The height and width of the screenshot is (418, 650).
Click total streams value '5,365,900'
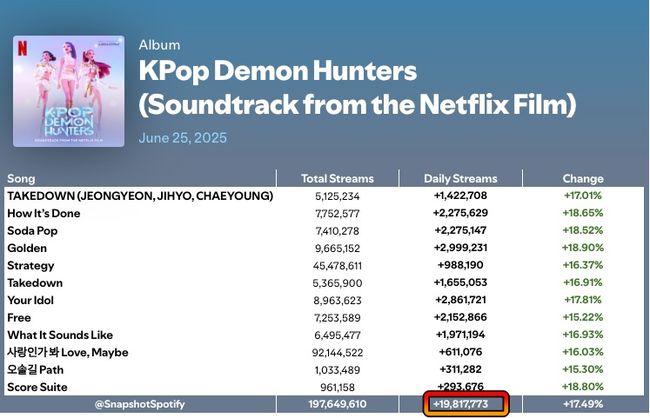click(337, 283)
